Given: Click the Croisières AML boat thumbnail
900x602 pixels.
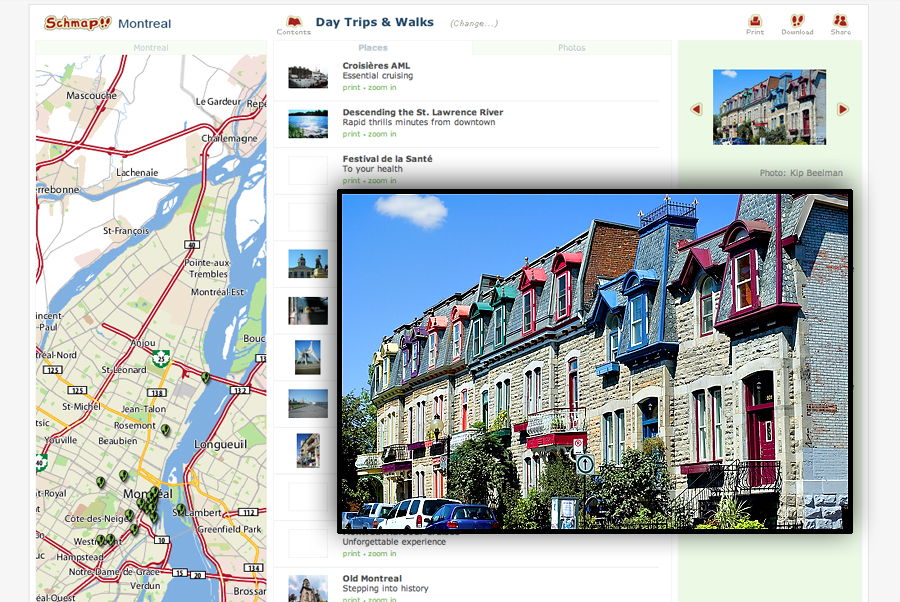Looking at the screenshot, I should tap(308, 77).
